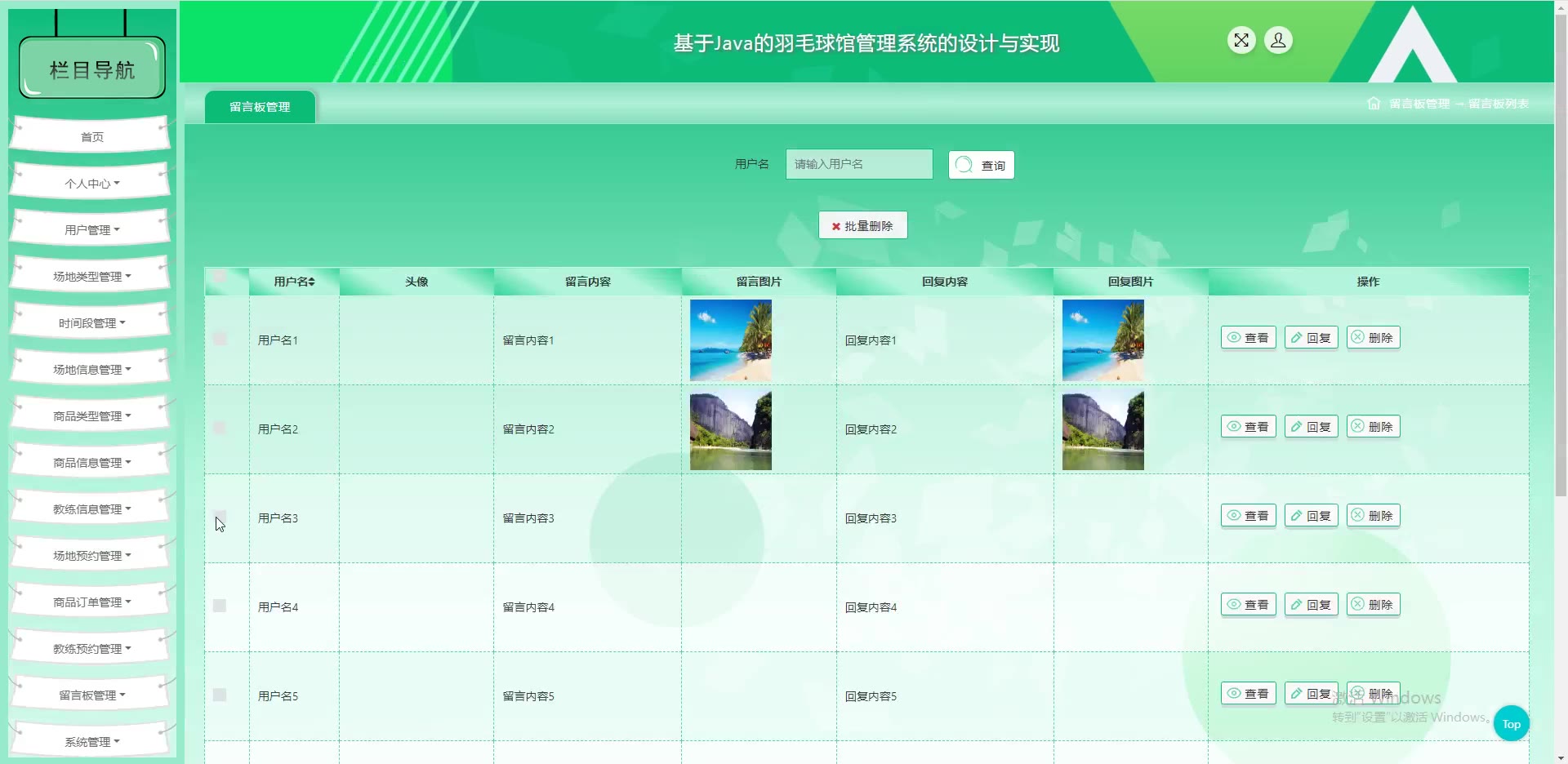Click the pencil reply icon for 用户名2
Image resolution: width=1568 pixels, height=764 pixels.
pos(1296,426)
